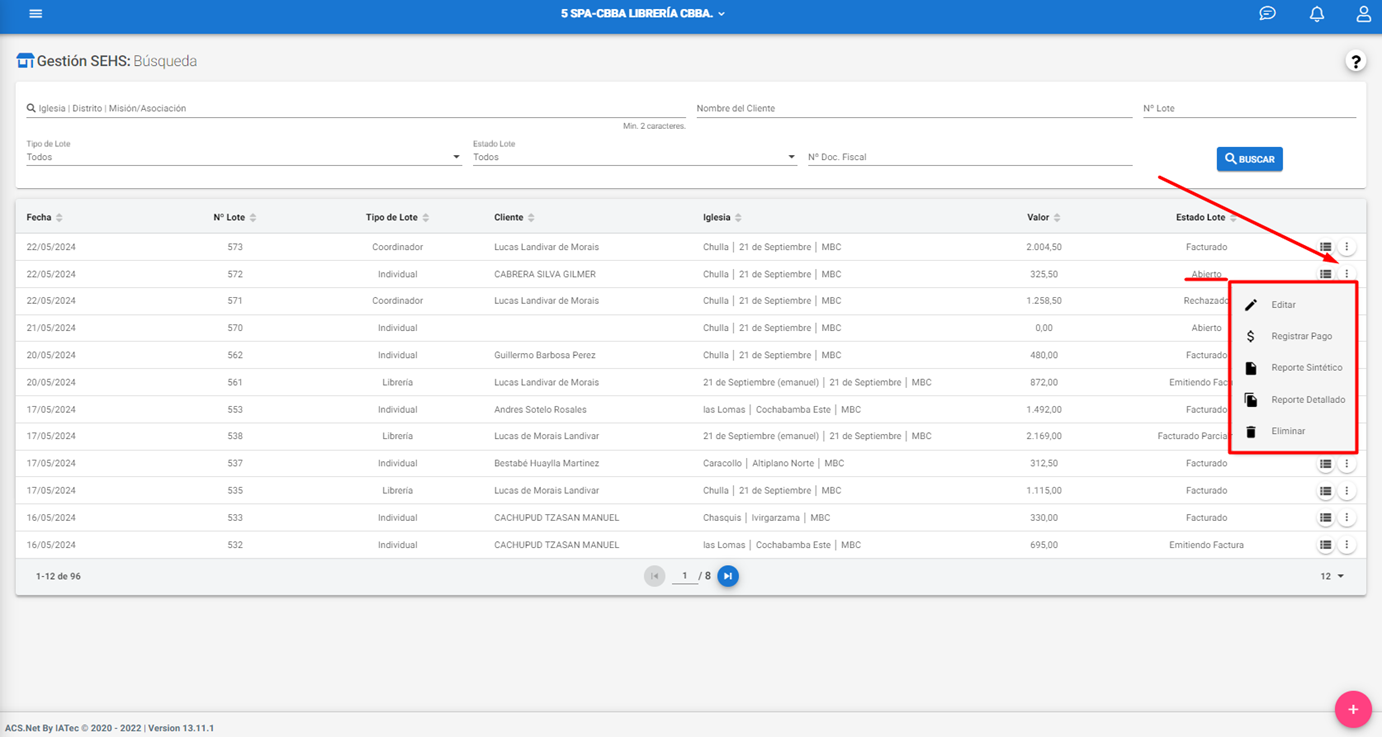Click the Iglesia, Distrito, Misión search field
1382x737 pixels.
[x=356, y=108]
